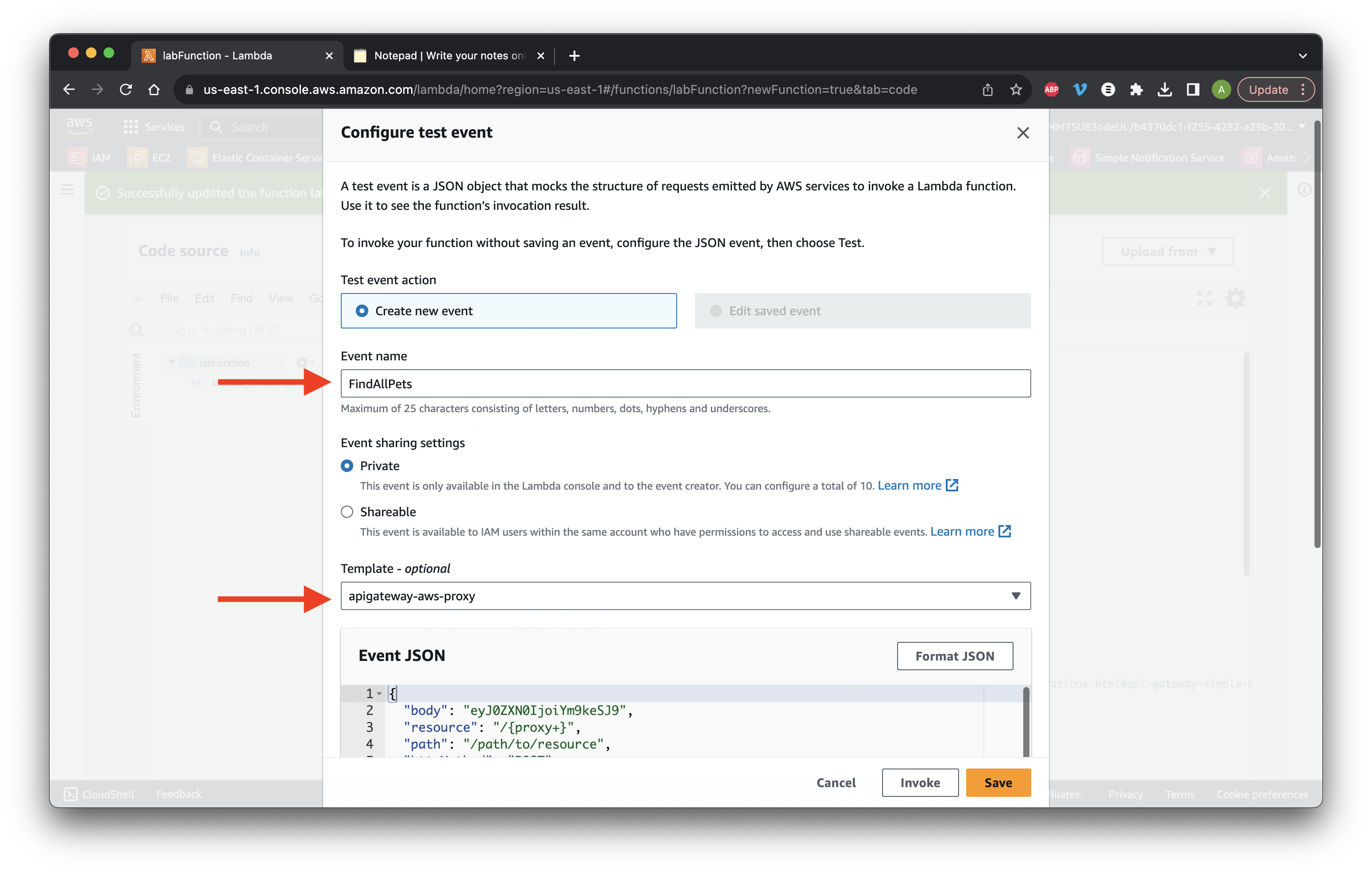Select Edit saved event radio option
Screen dimensions: 1372x873
pyautogui.click(x=862, y=311)
